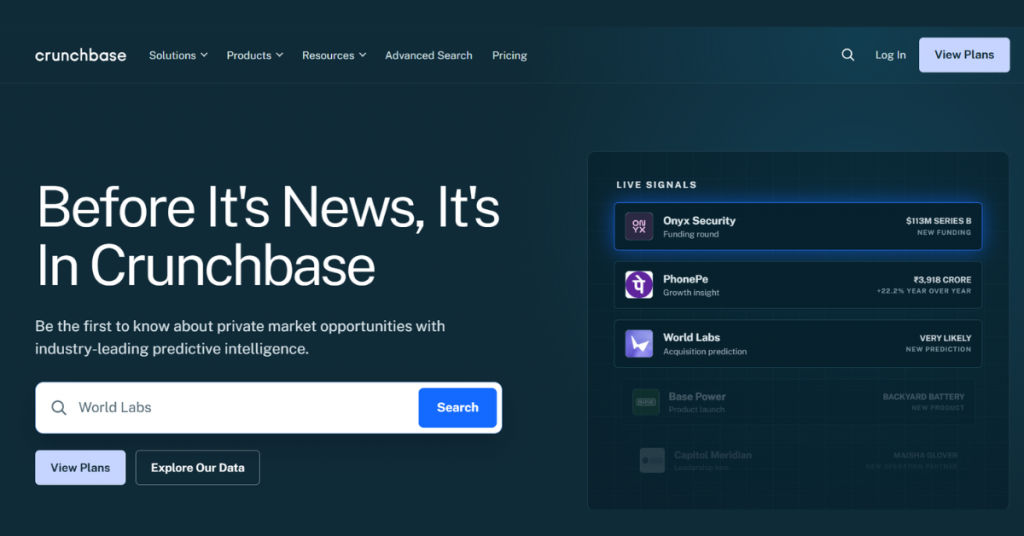Go to Pricing page

click(x=509, y=55)
